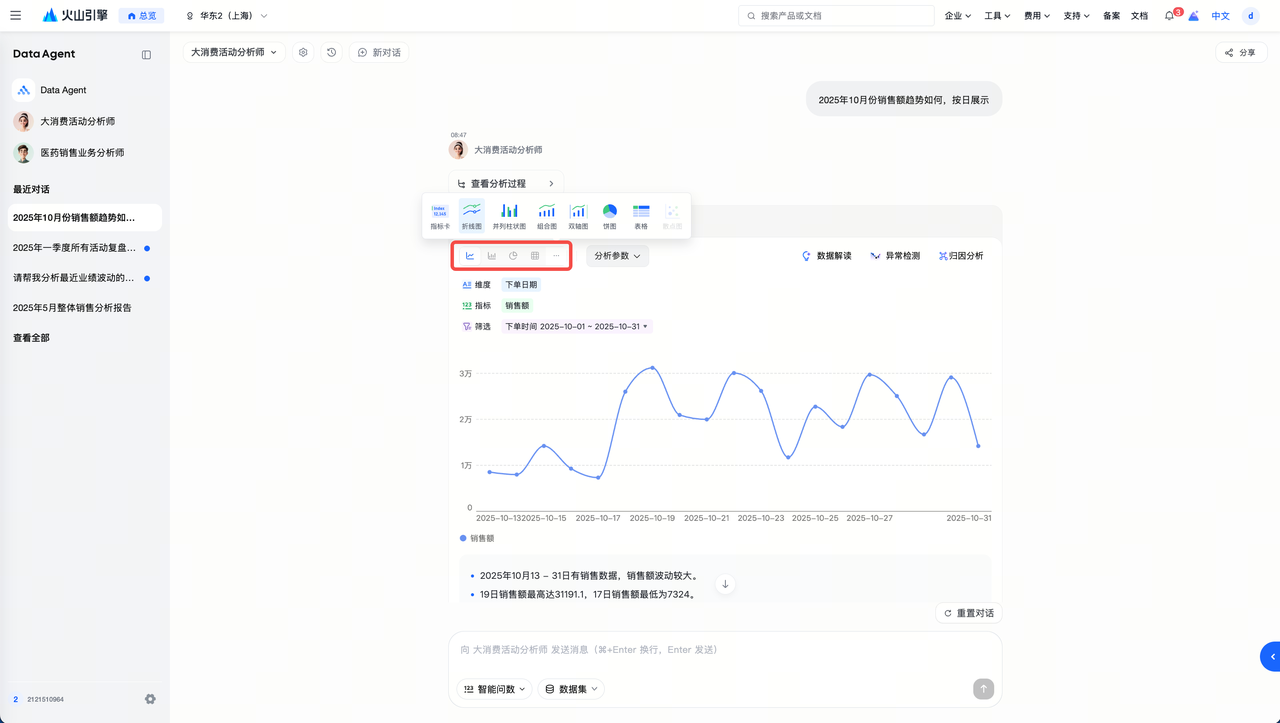Select 大消费活动分析师 in the sidebar

coord(85,121)
